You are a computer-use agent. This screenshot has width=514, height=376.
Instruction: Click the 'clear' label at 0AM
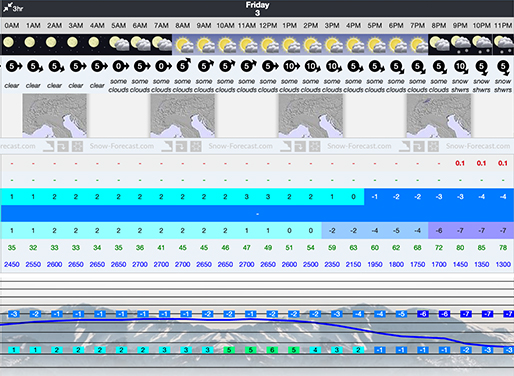click(x=12, y=86)
